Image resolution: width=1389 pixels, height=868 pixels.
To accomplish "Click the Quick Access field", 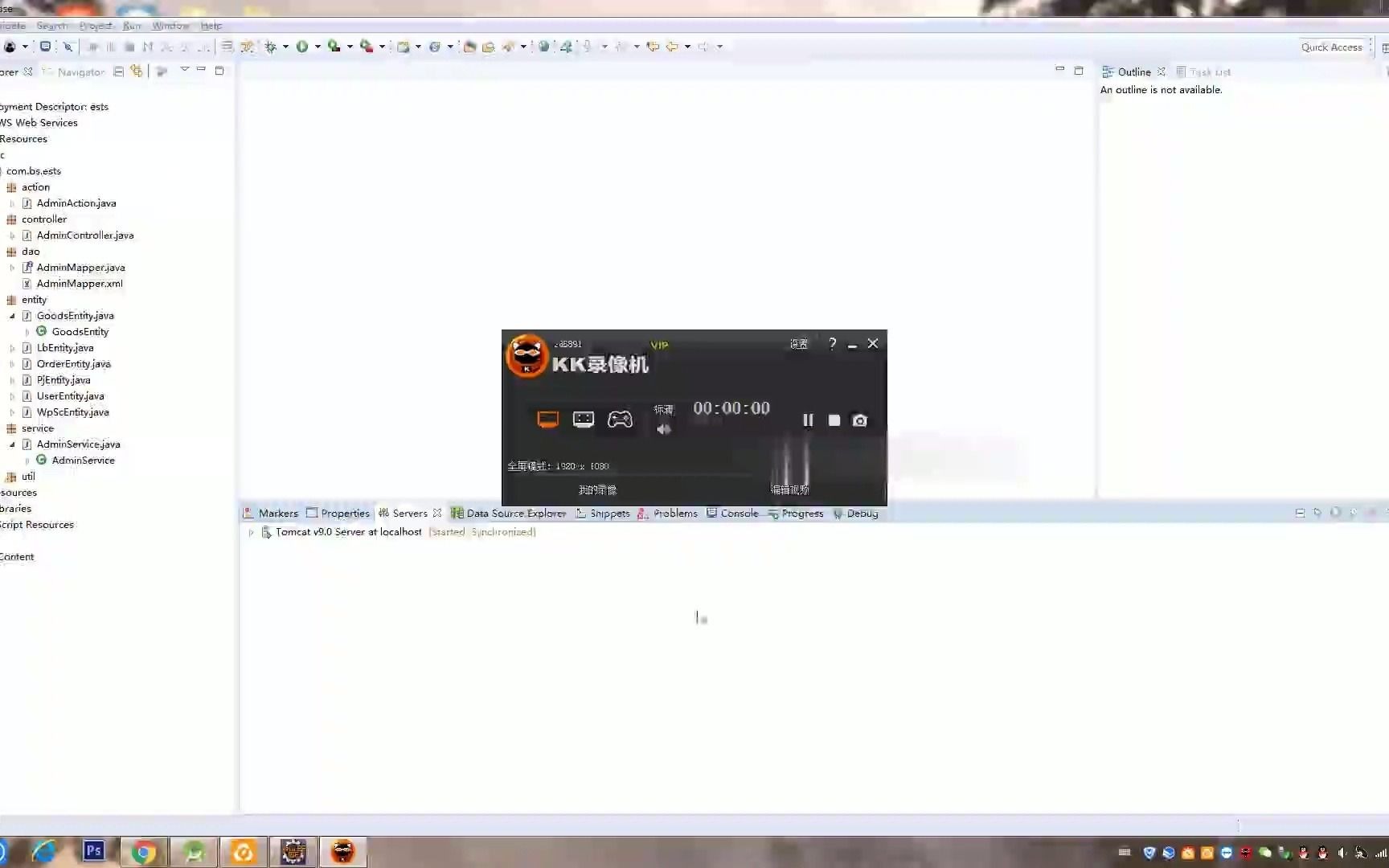I will click(1332, 47).
